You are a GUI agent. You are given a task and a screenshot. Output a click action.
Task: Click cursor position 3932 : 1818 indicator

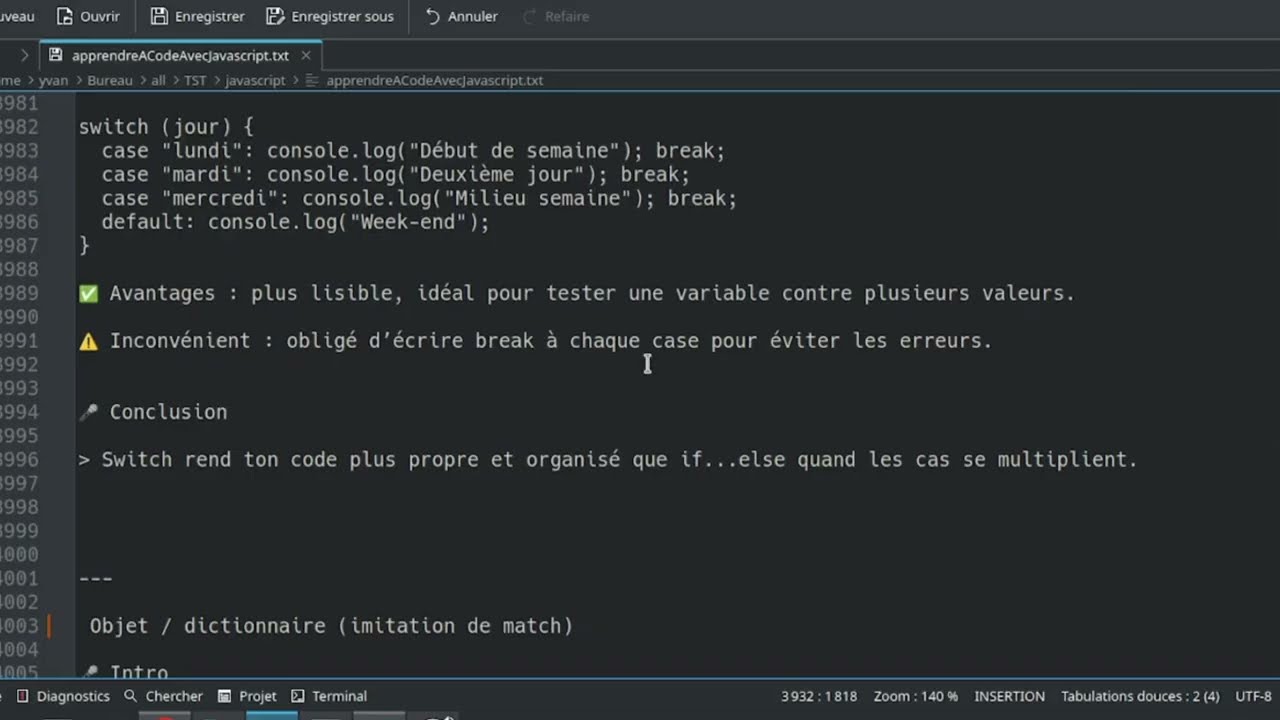click(819, 696)
